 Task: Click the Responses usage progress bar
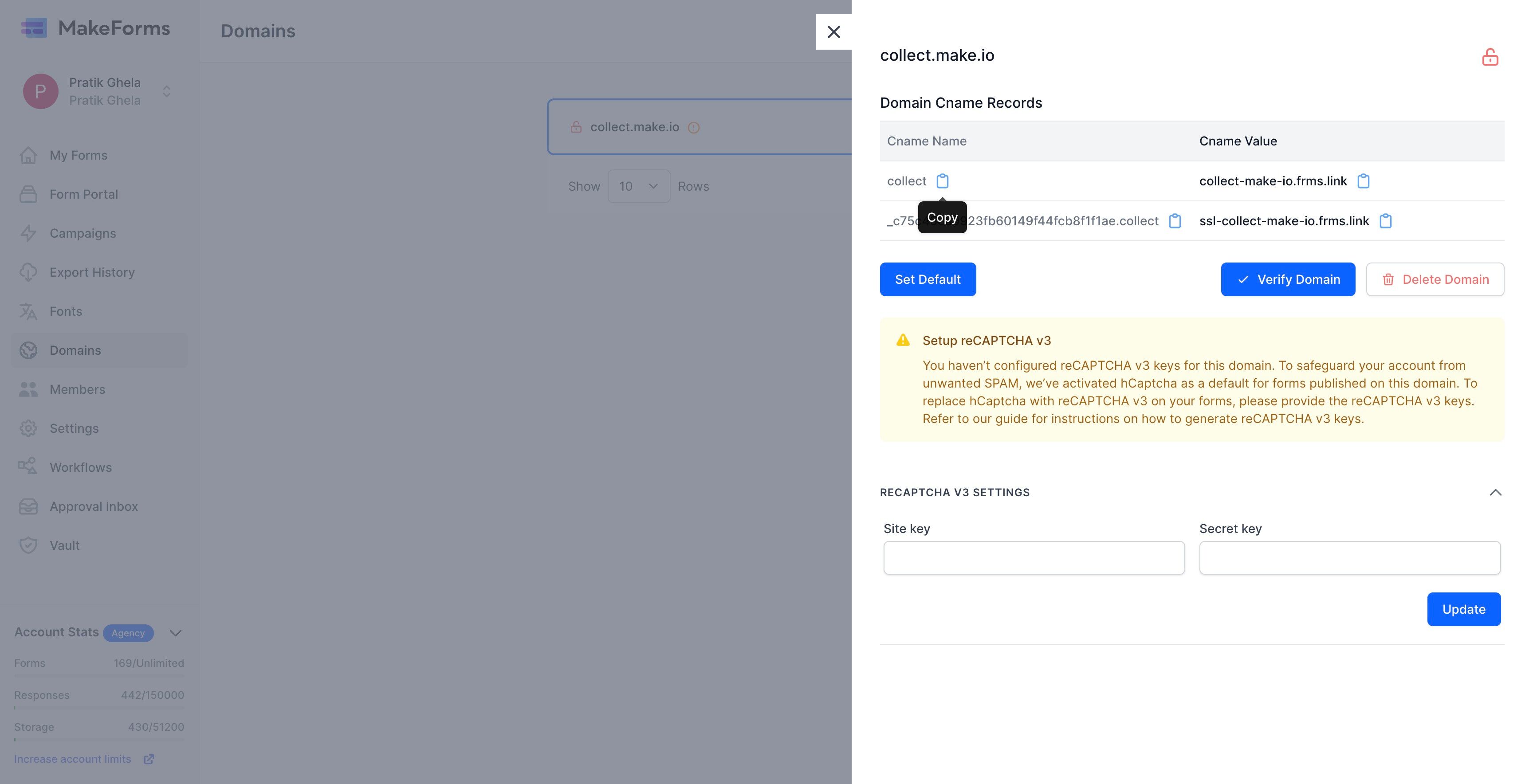(x=99, y=708)
